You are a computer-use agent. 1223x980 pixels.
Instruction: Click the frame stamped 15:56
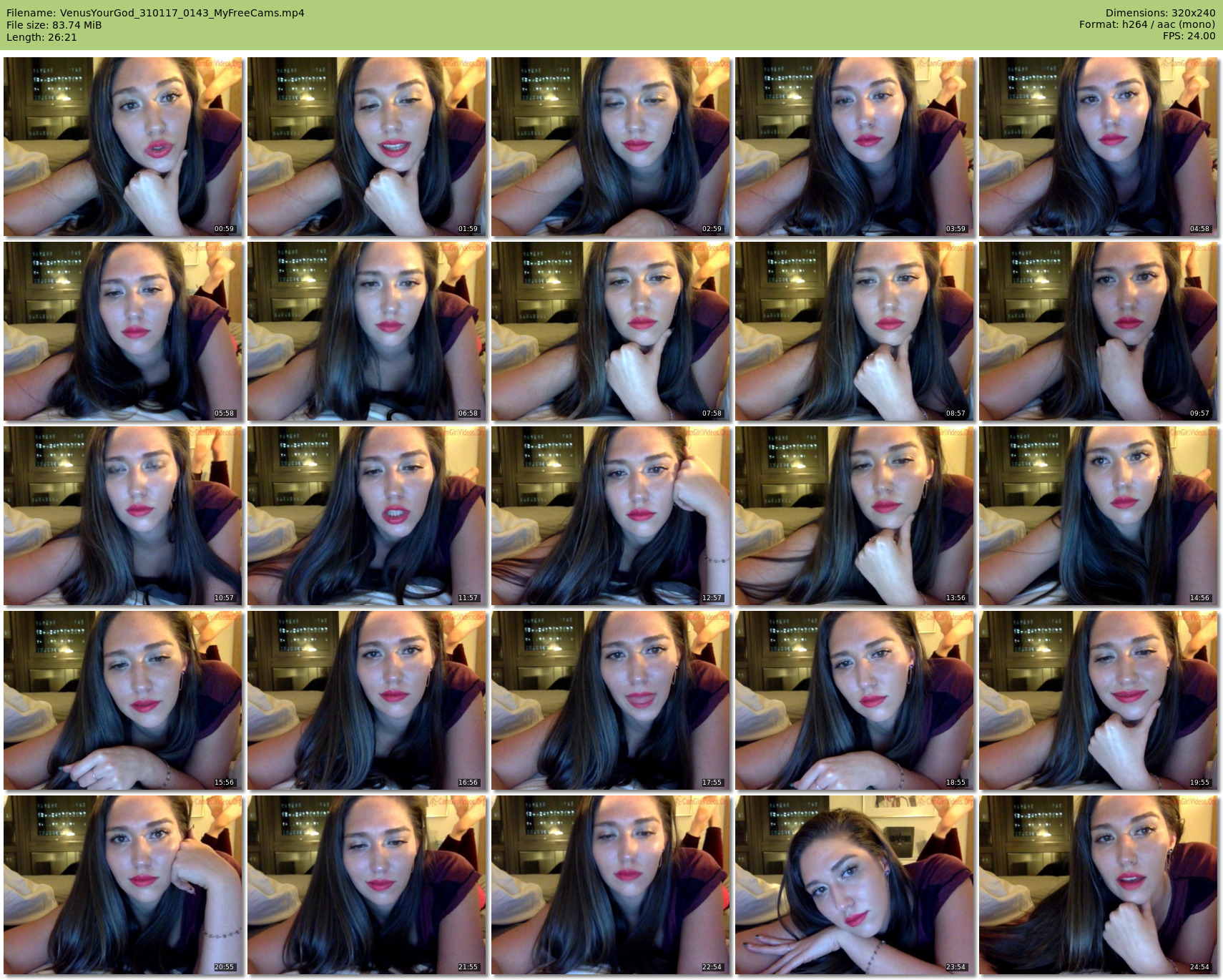coord(123,700)
